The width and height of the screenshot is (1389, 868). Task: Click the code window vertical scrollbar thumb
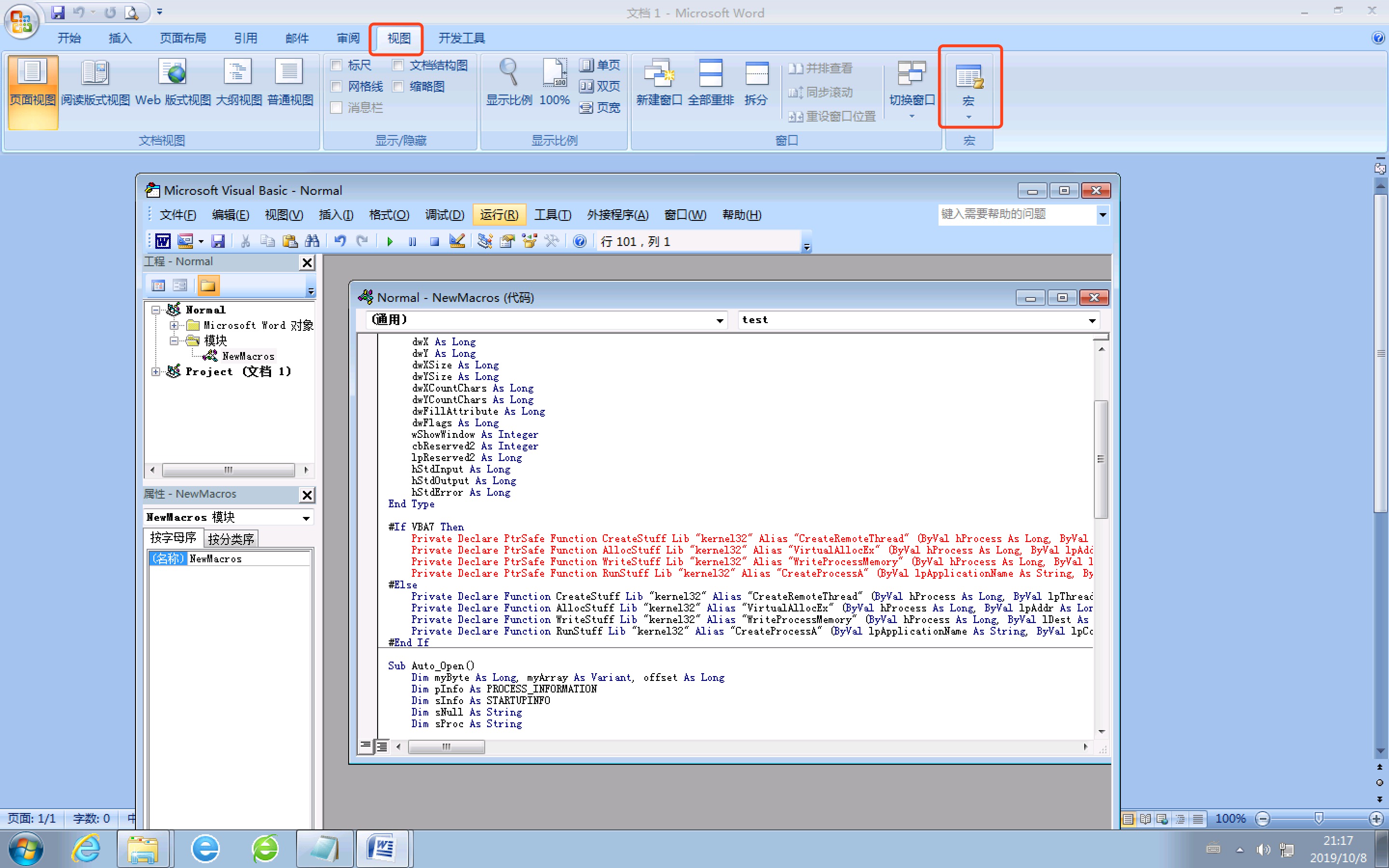[x=1101, y=459]
